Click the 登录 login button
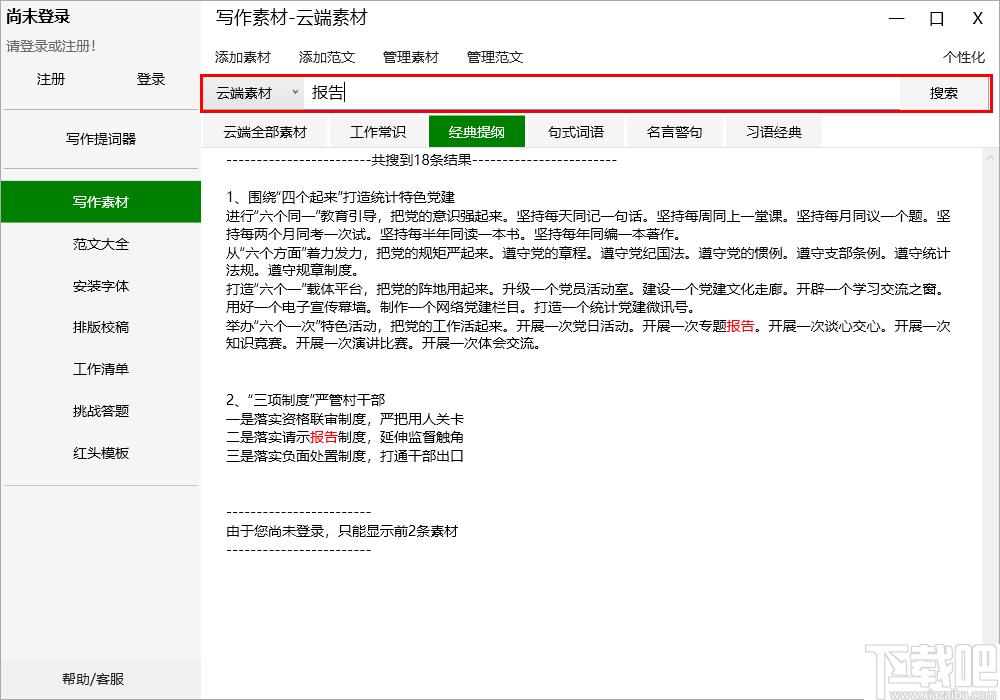1000x700 pixels. [151, 79]
